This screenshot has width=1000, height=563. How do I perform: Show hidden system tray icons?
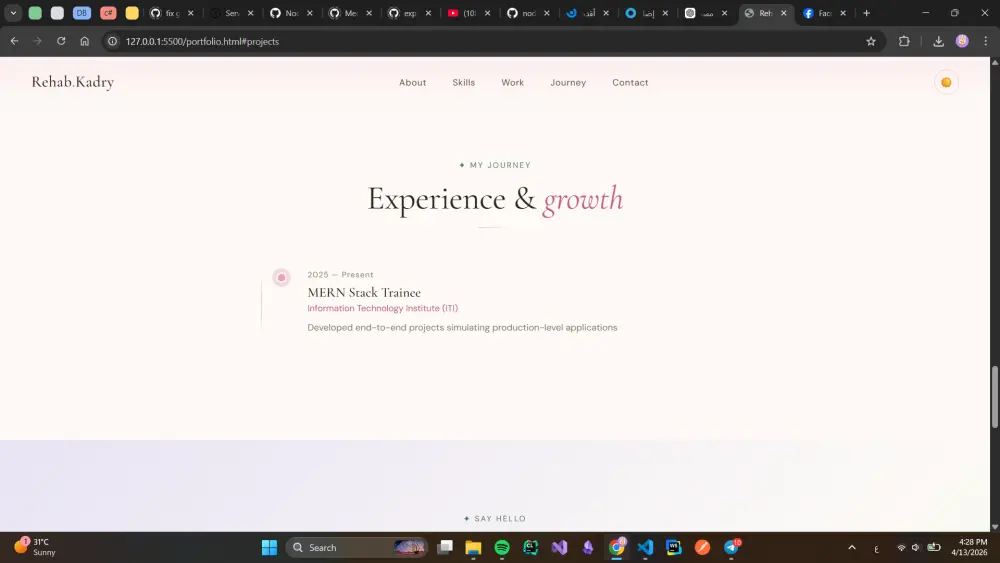851,547
